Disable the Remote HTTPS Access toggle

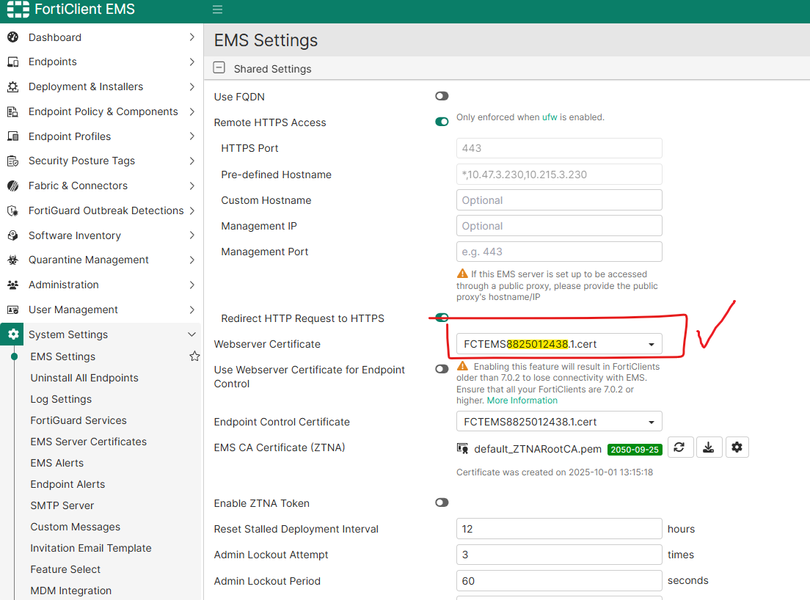(441, 122)
